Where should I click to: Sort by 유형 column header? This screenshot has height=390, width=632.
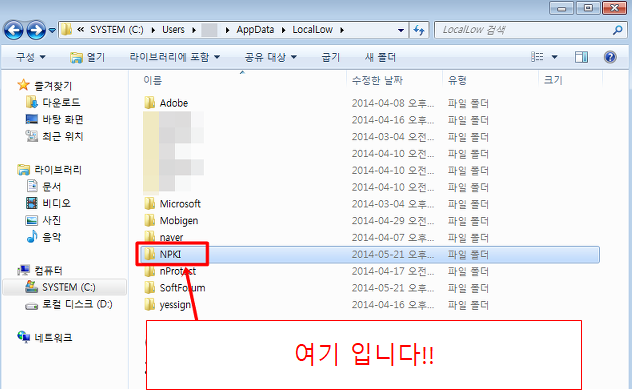pos(457,80)
